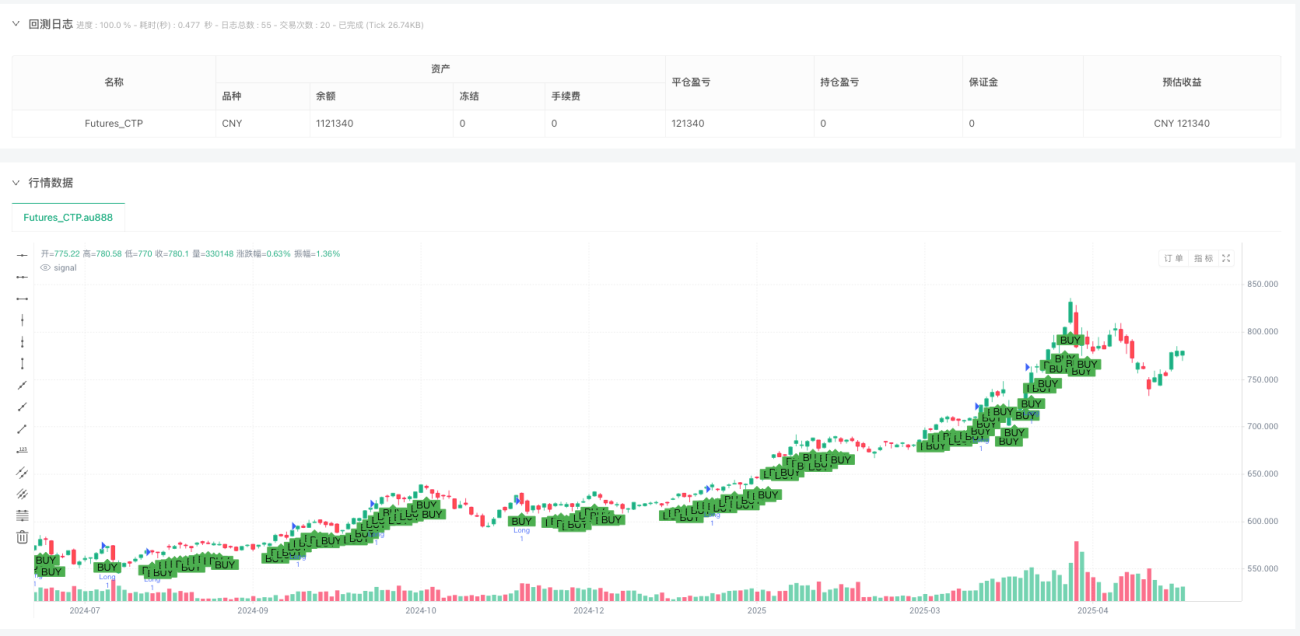The width and height of the screenshot is (1300, 636).
Task: Switch to the Futures_CTP.au888 tab
Action: pyautogui.click(x=68, y=217)
